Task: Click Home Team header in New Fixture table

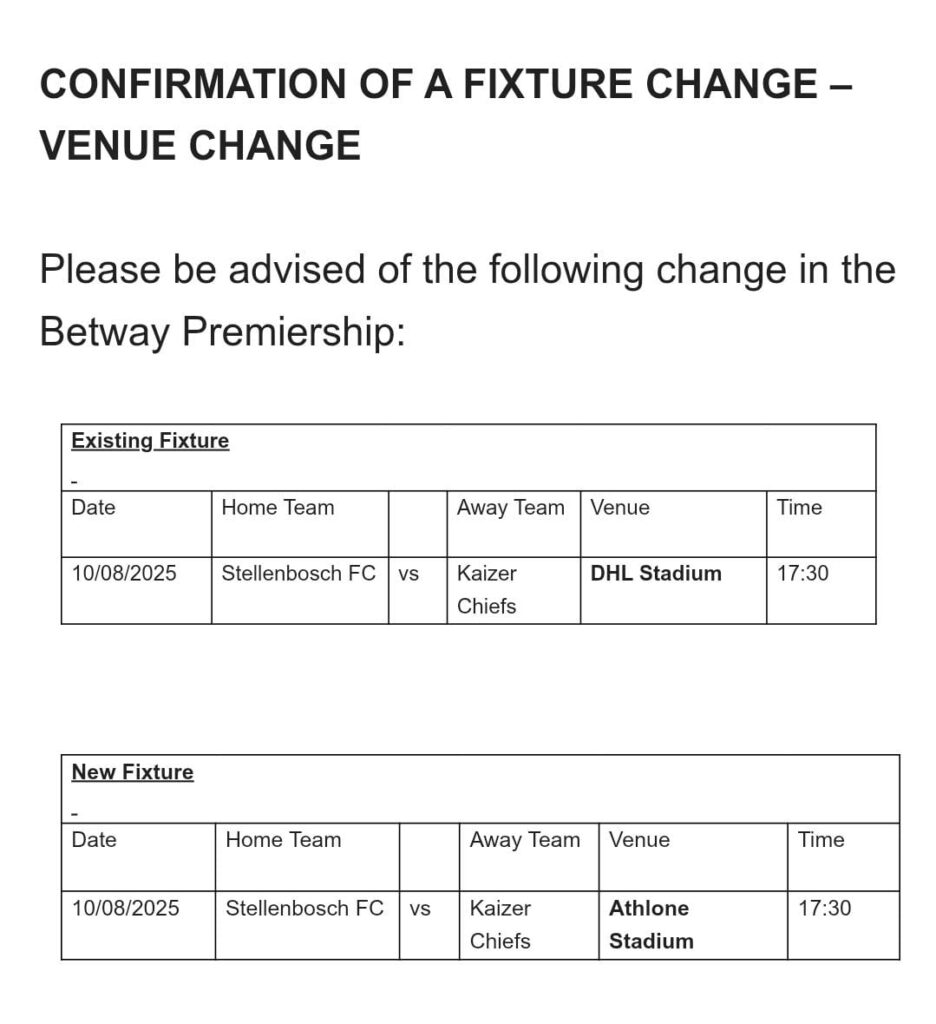Action: pyautogui.click(x=283, y=840)
